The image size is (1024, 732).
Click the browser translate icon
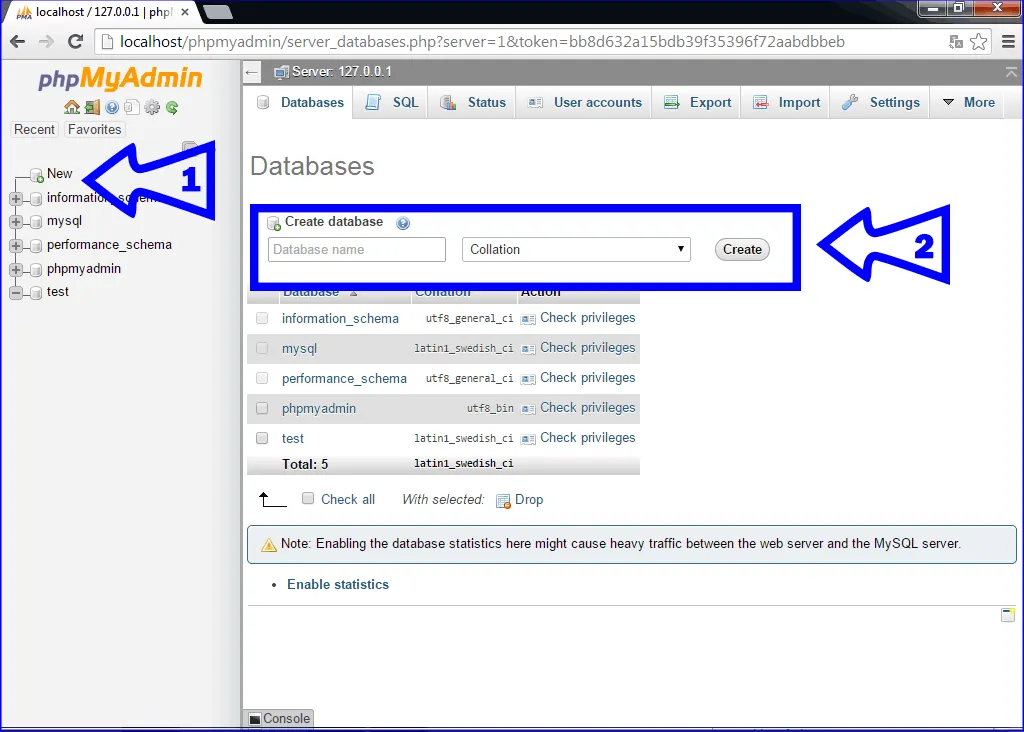pos(955,42)
